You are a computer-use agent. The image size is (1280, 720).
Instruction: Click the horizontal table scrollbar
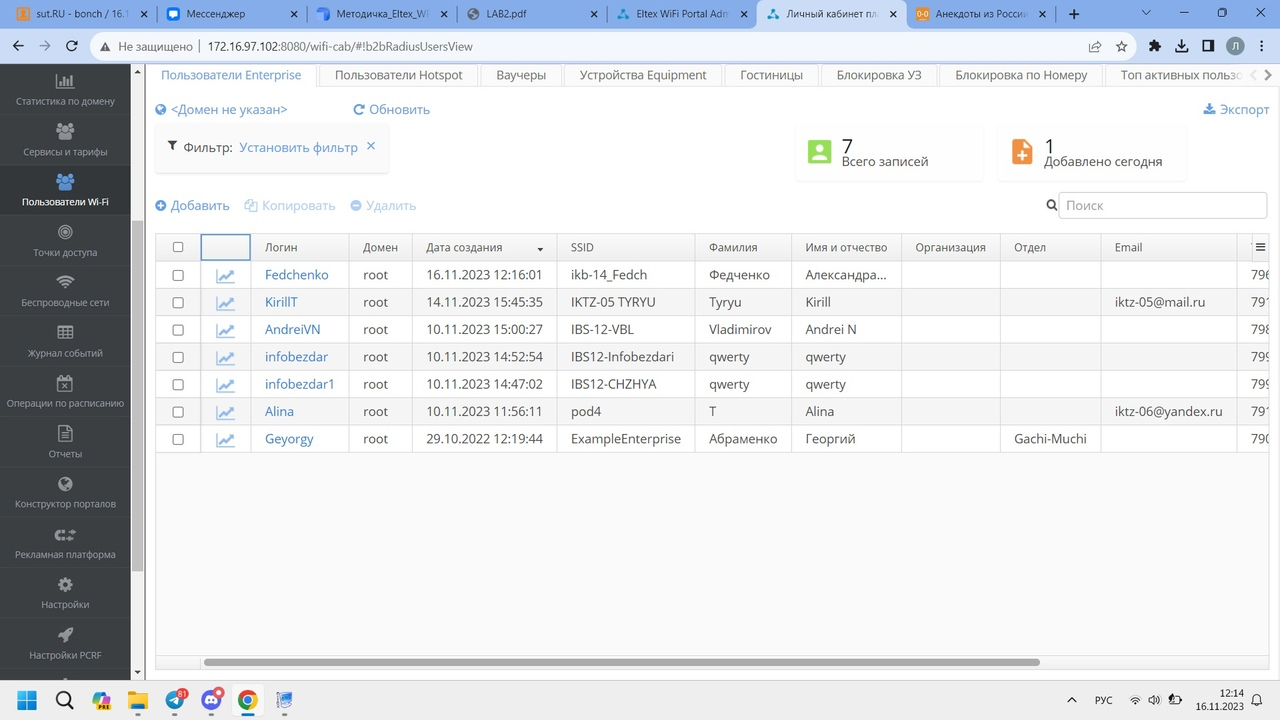[621, 662]
